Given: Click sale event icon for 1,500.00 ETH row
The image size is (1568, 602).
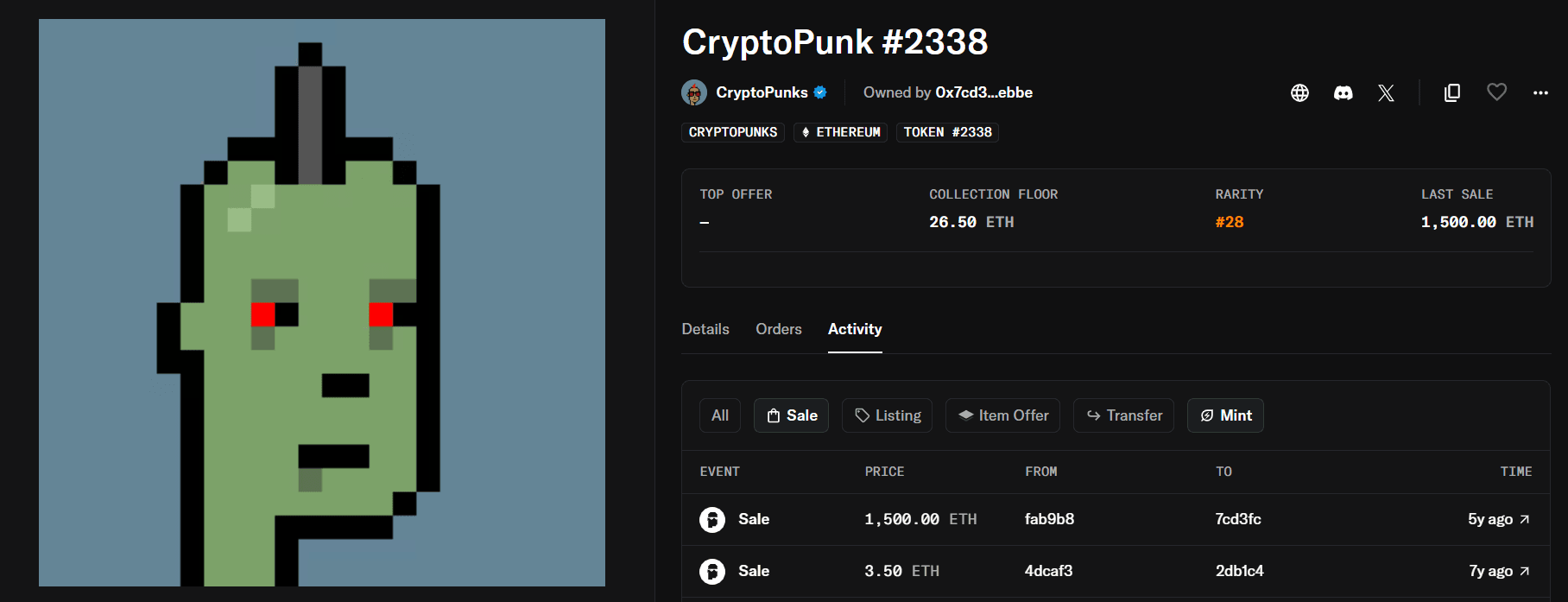Looking at the screenshot, I should coord(712,519).
